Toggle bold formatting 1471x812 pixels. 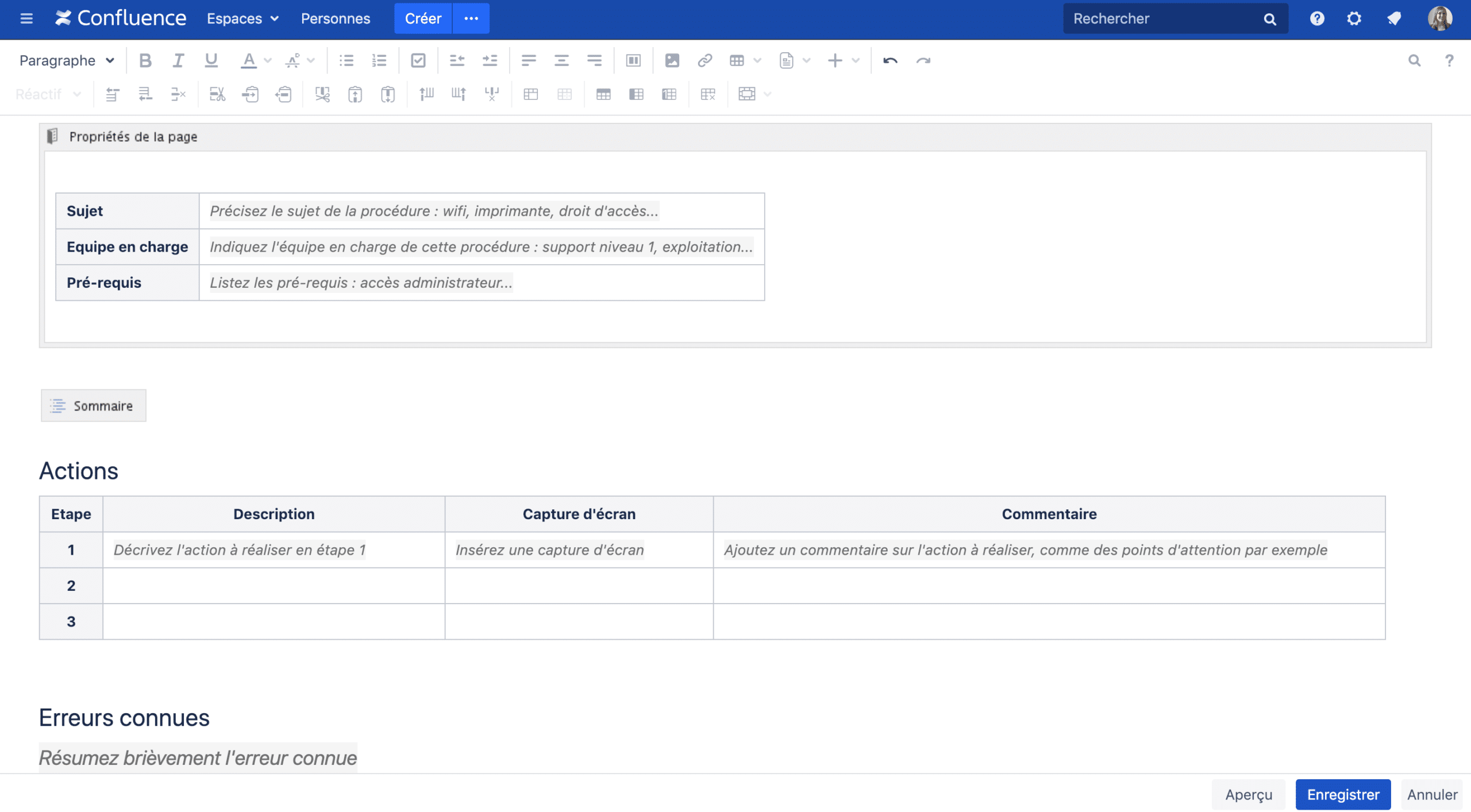point(145,60)
